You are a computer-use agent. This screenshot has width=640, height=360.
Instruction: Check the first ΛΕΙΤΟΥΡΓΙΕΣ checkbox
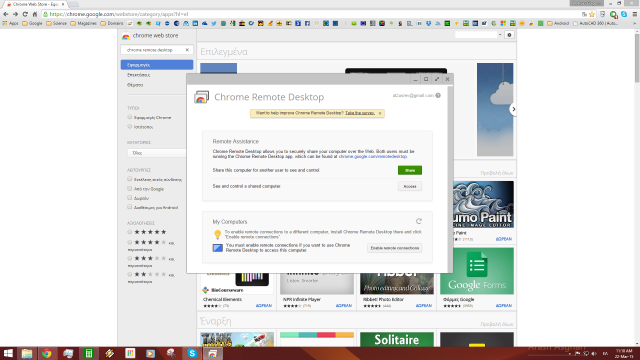point(130,179)
